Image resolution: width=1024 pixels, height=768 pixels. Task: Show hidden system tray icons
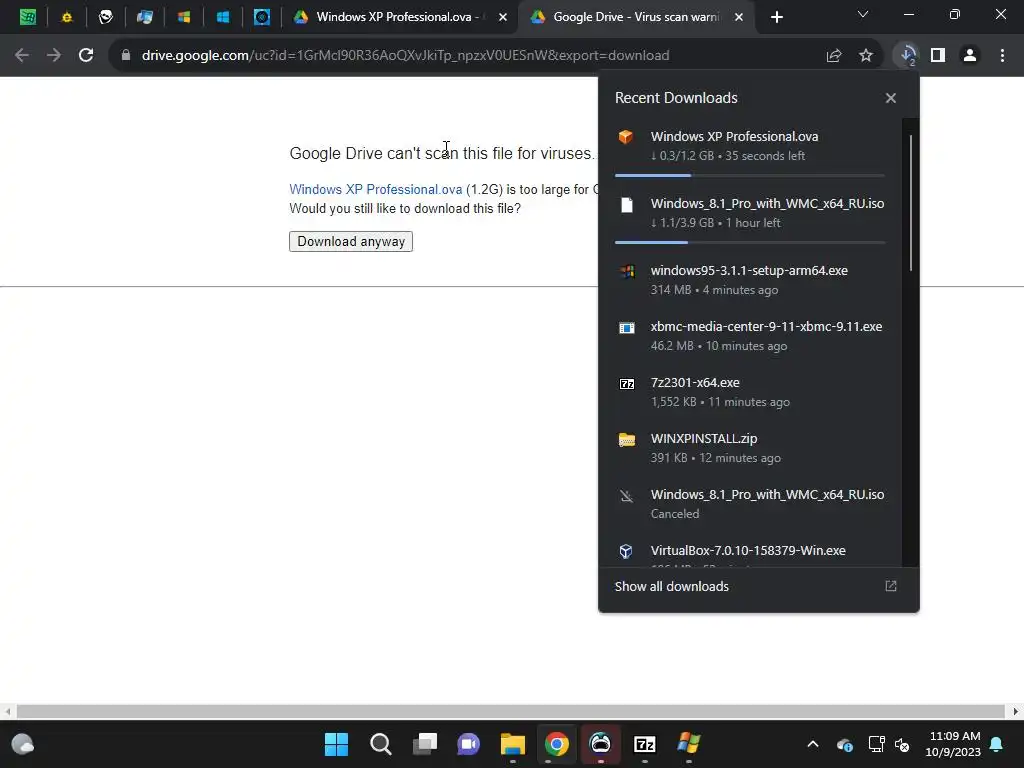tap(813, 744)
